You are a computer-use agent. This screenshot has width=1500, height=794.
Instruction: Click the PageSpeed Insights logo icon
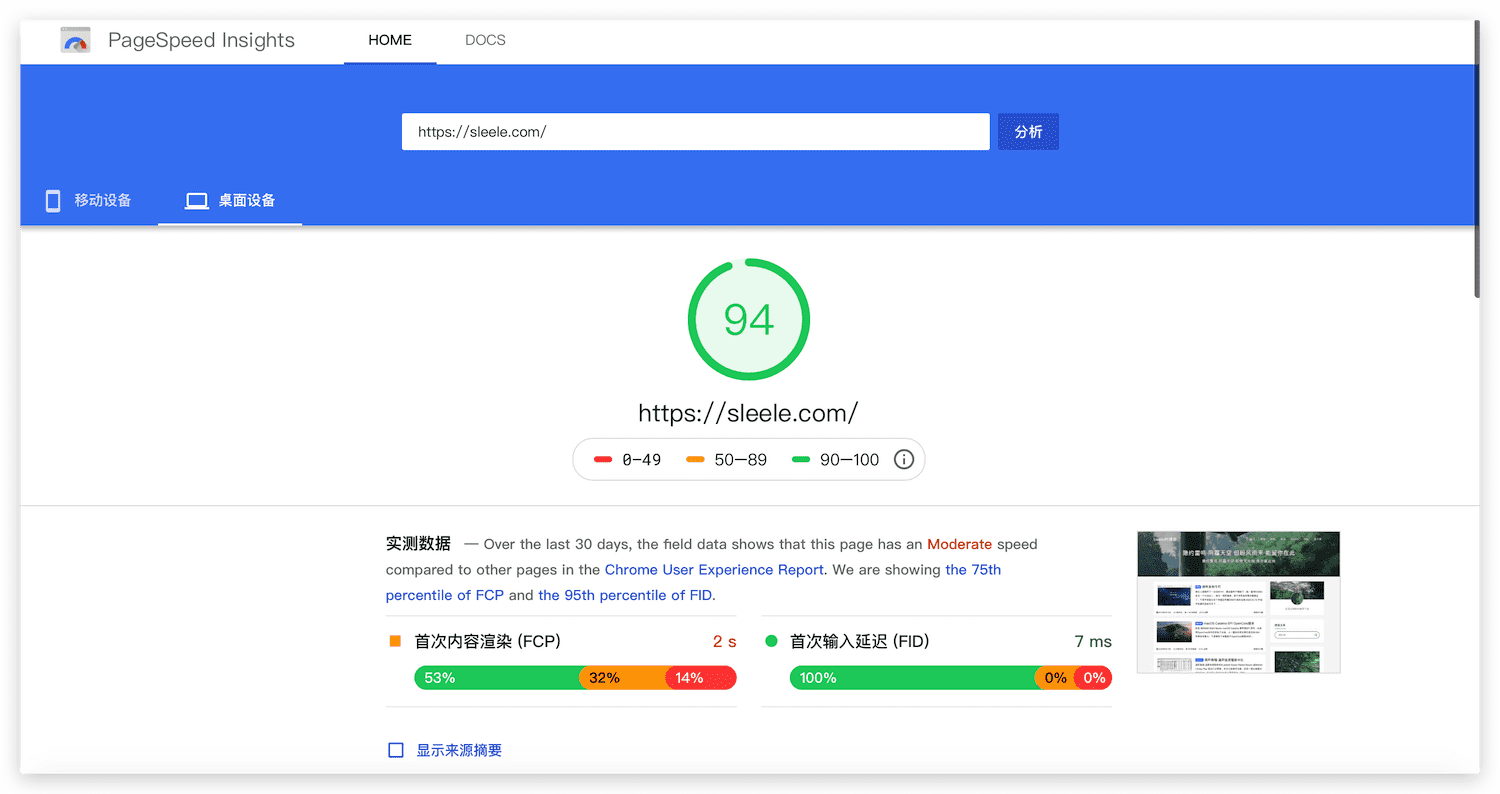tap(76, 40)
